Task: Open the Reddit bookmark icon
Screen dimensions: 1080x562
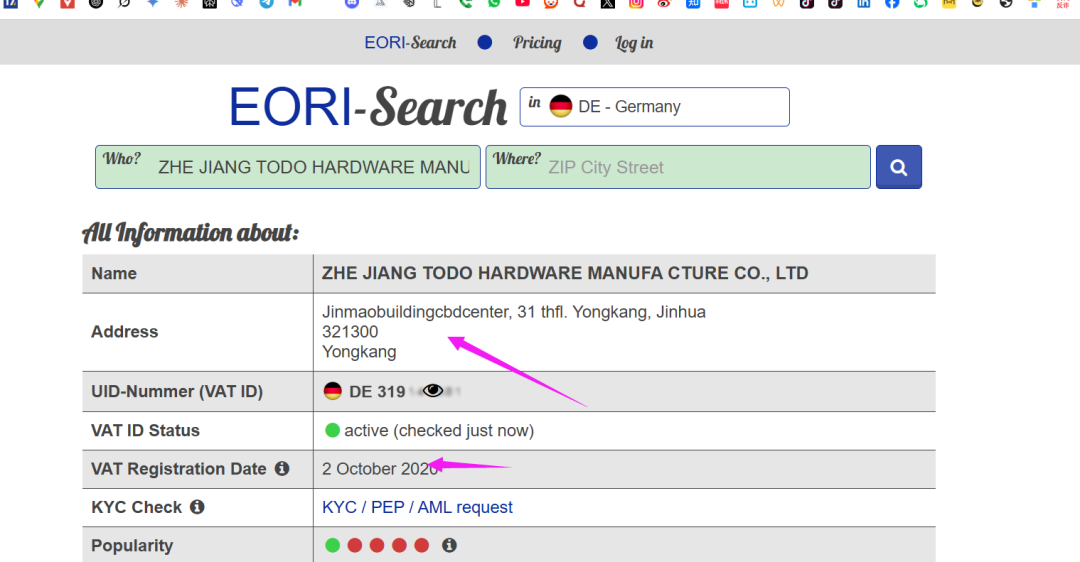Action: click(550, 3)
